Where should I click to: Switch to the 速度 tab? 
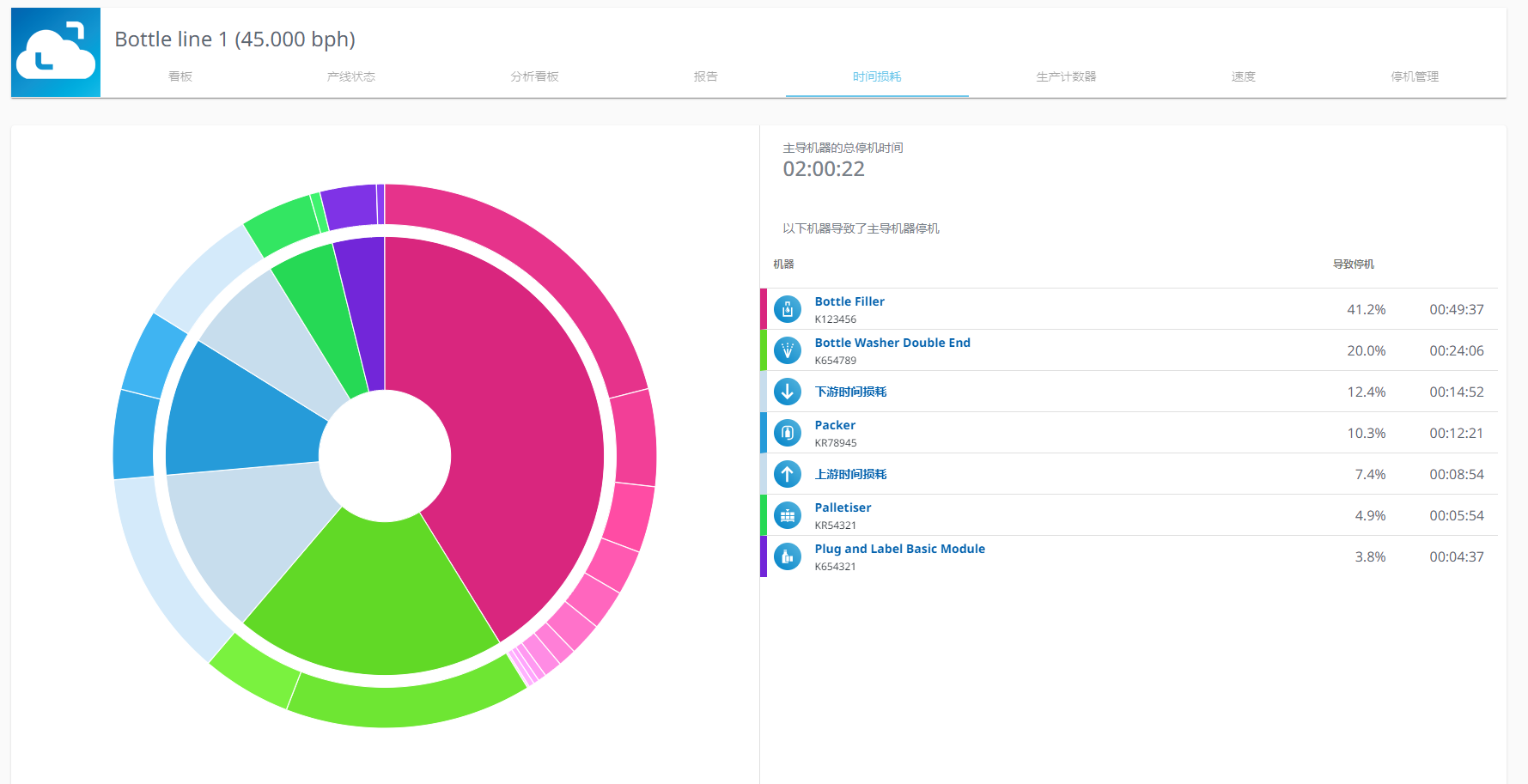coord(1243,76)
